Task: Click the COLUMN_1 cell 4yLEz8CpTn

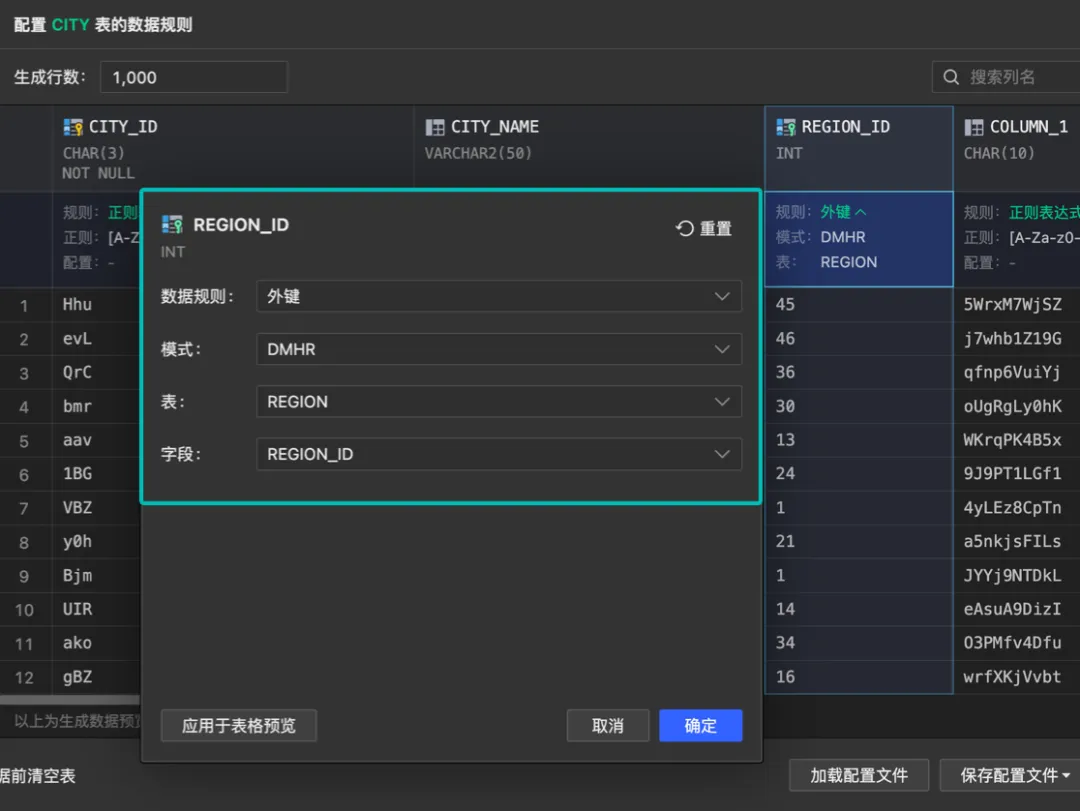Action: [1012, 507]
